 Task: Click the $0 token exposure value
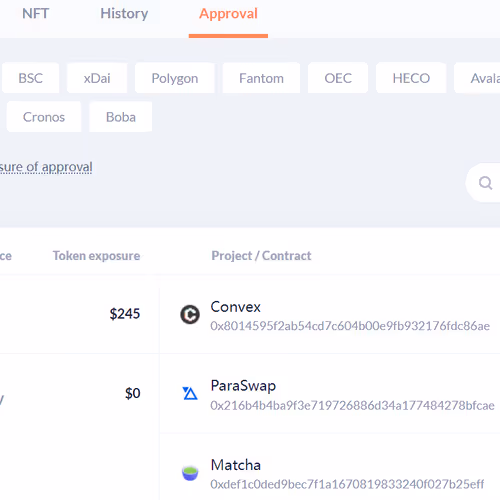pos(133,393)
